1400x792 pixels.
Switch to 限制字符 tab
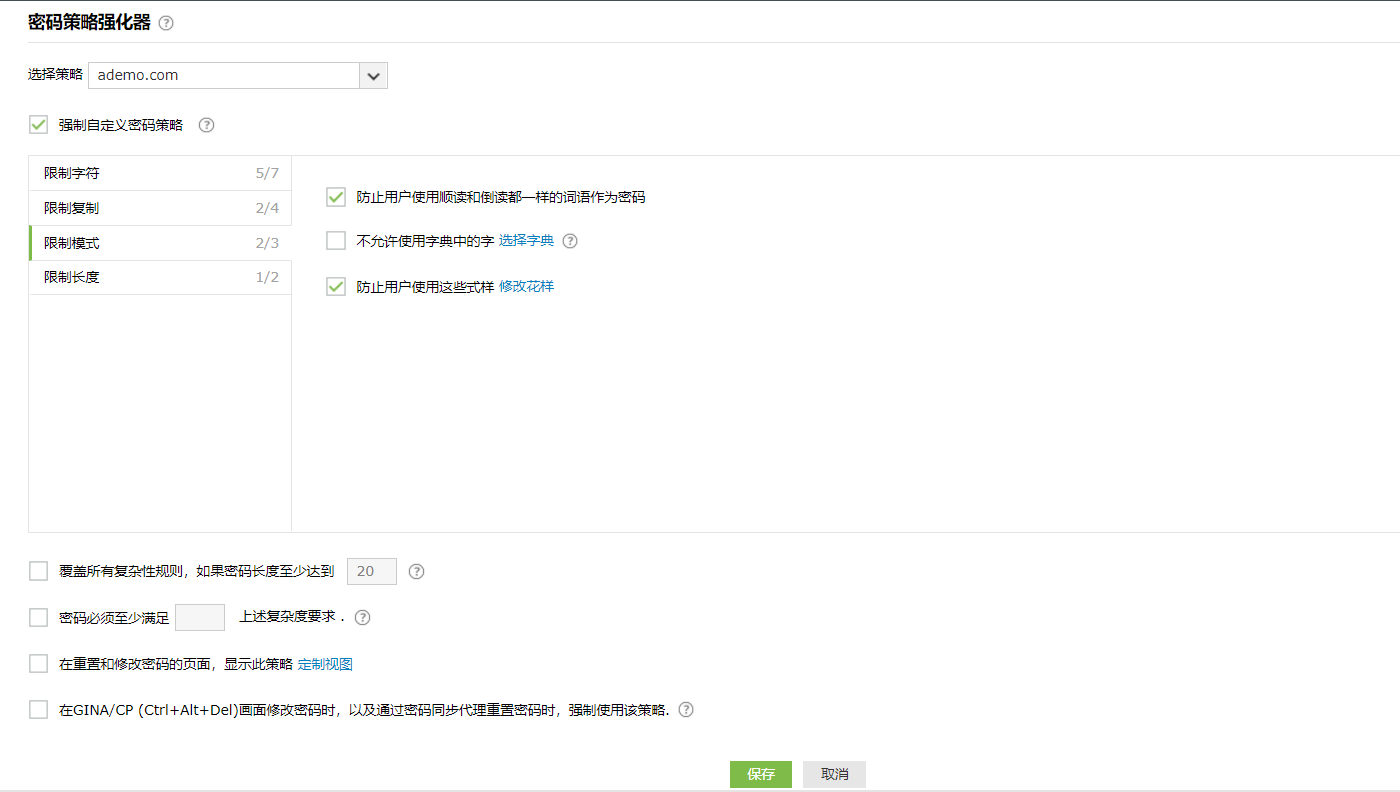coord(160,173)
